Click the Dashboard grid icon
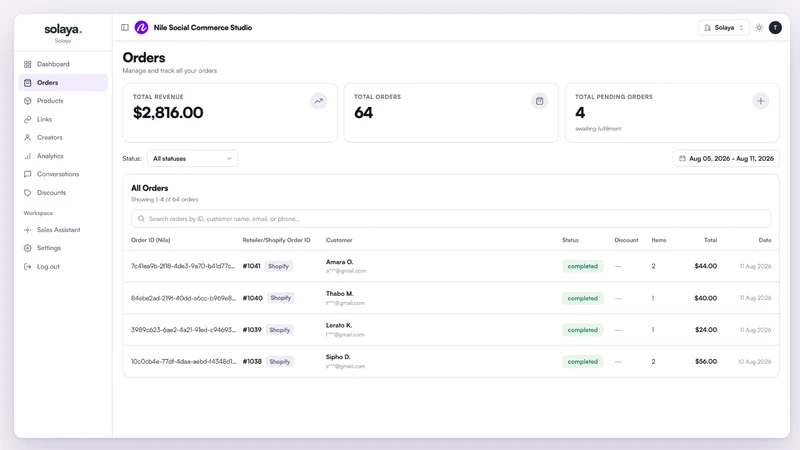The width and height of the screenshot is (800, 450). 28,64
